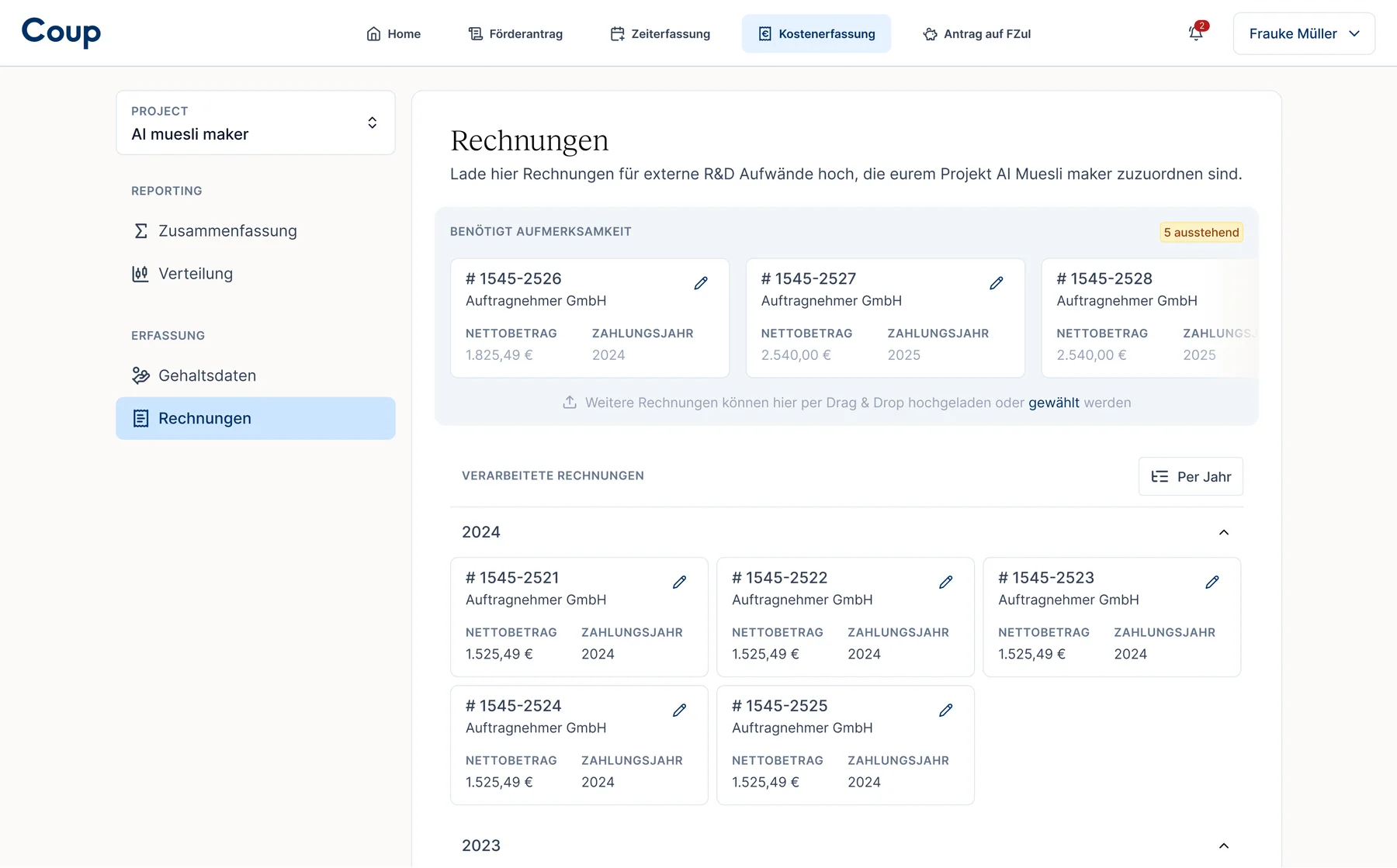The image size is (1397, 868).
Task: Edit invoice 1545-2524 with pencil icon
Action: (679, 710)
